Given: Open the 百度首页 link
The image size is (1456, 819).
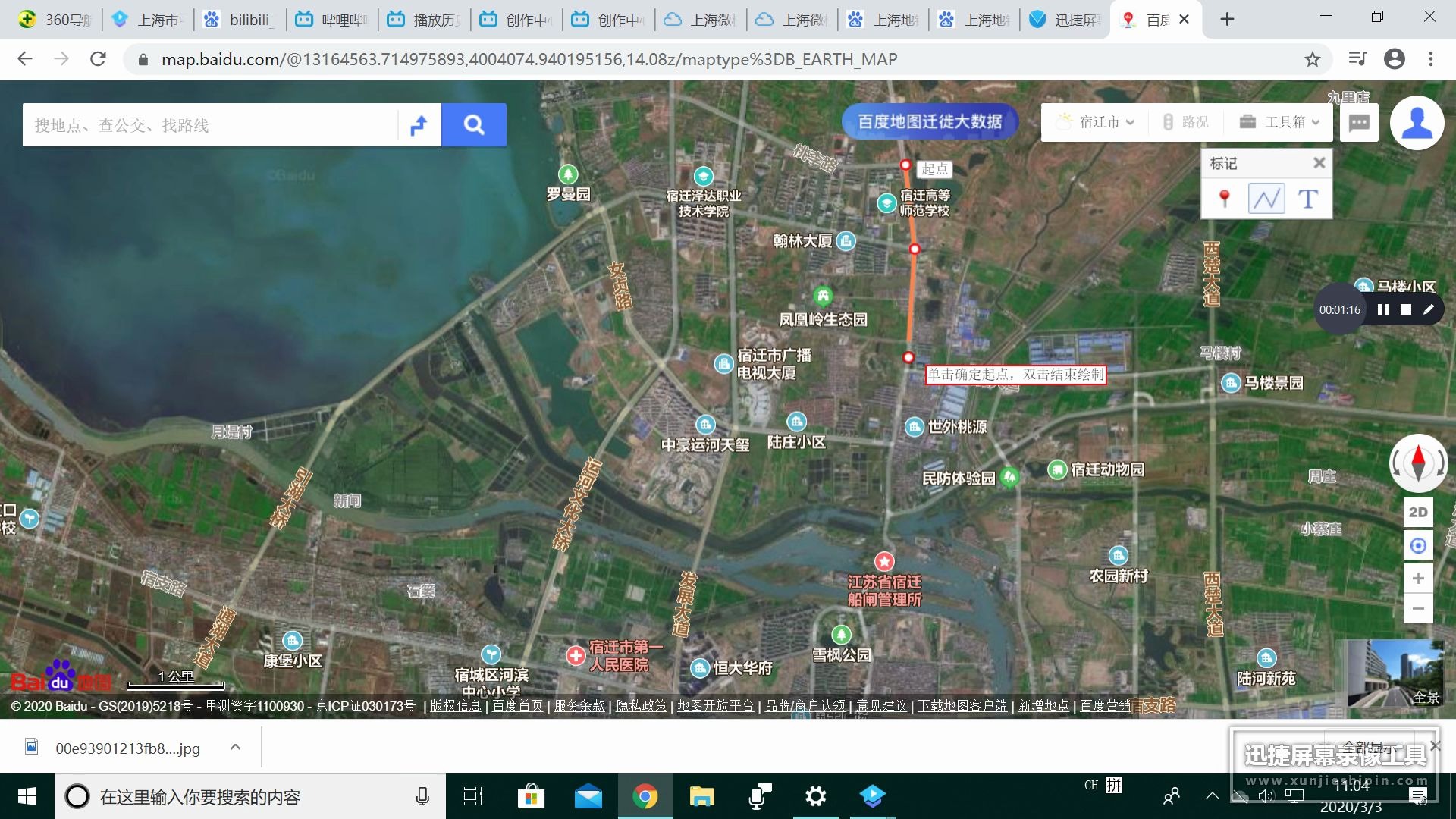Looking at the screenshot, I should coord(518,706).
